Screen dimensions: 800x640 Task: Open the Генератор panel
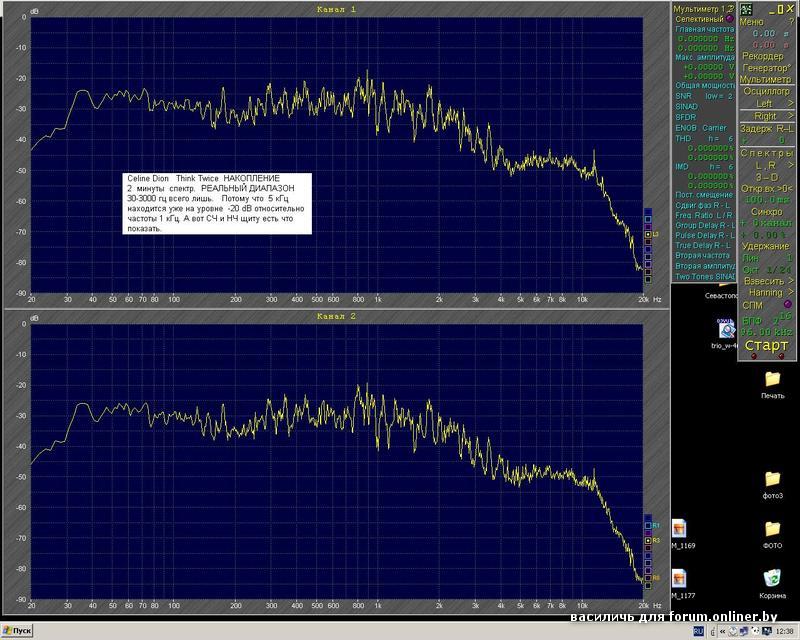pyautogui.click(x=764, y=67)
